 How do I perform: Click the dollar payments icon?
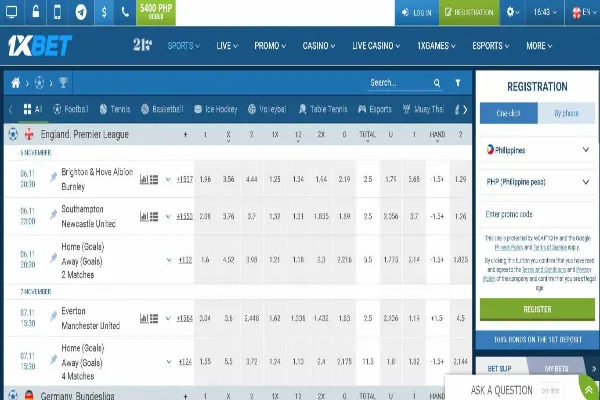point(104,12)
